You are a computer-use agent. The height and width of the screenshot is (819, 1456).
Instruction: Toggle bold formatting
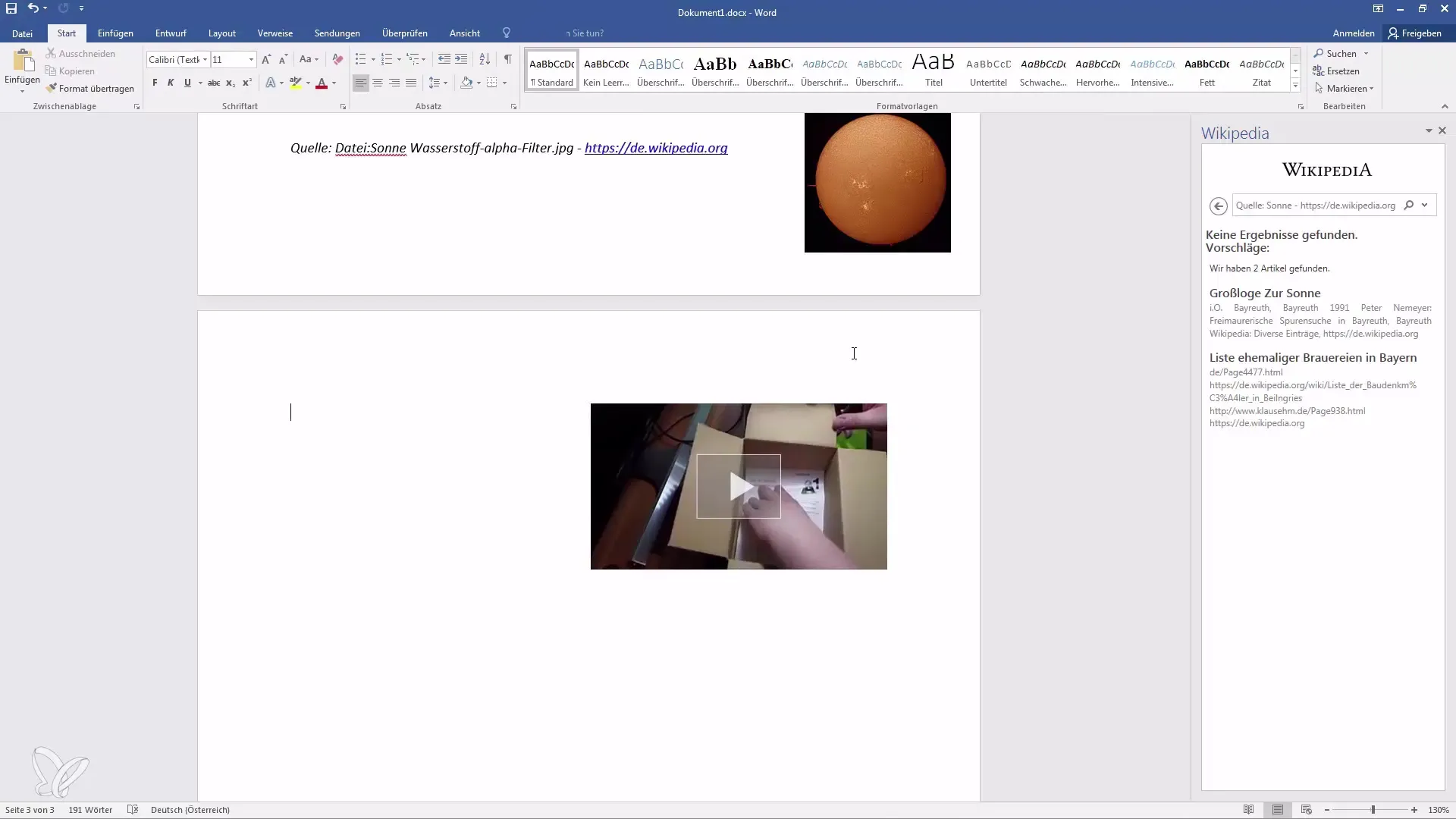tap(155, 83)
